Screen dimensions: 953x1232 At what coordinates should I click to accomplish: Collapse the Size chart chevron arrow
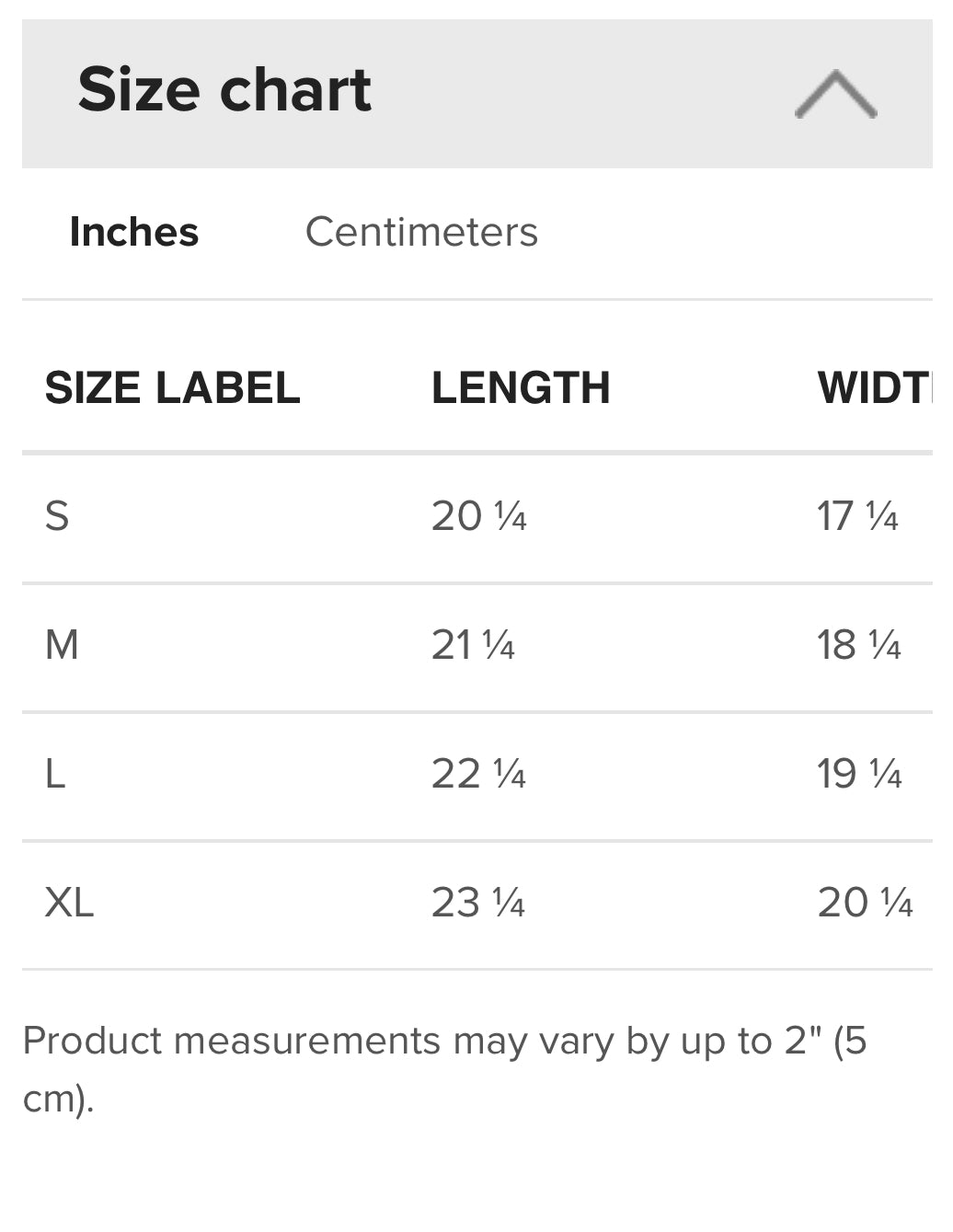point(835,94)
